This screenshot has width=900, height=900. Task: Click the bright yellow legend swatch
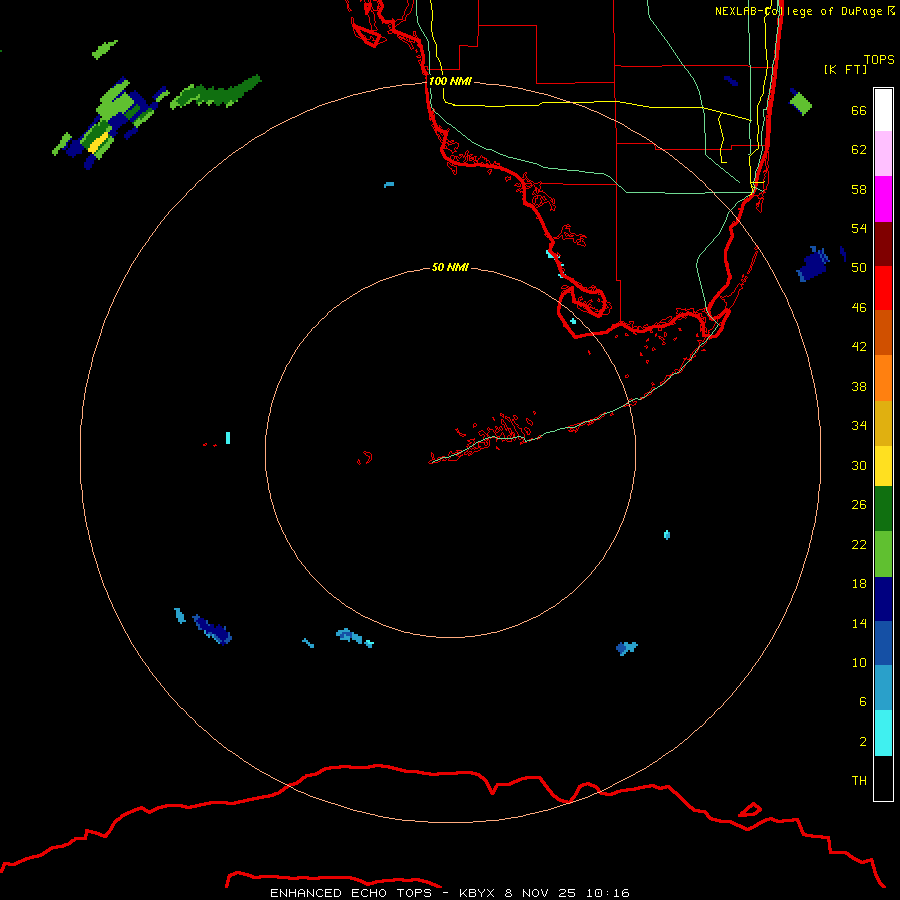(x=883, y=466)
